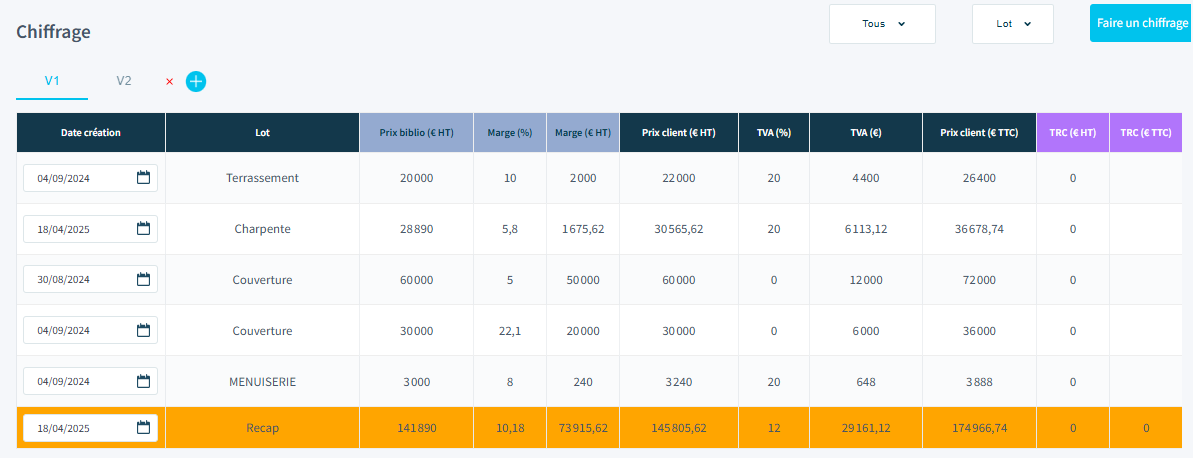This screenshot has height=458, width=1193.
Task: Select the MENUISERIE lot cell
Action: tap(262, 381)
